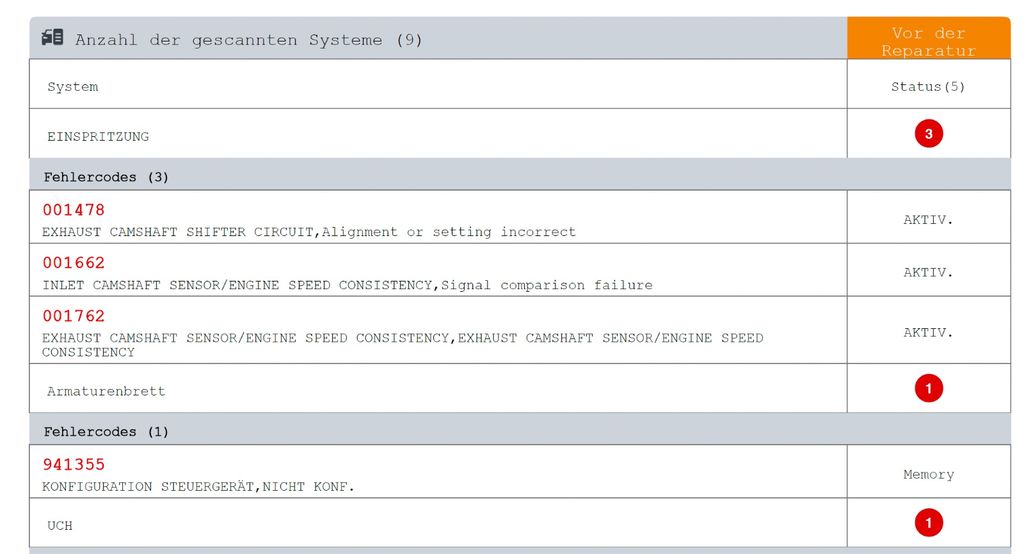Viewport: 1024px width, 554px height.
Task: Open the orange Vor der Reparatur tab
Action: pyautogui.click(x=928, y=39)
